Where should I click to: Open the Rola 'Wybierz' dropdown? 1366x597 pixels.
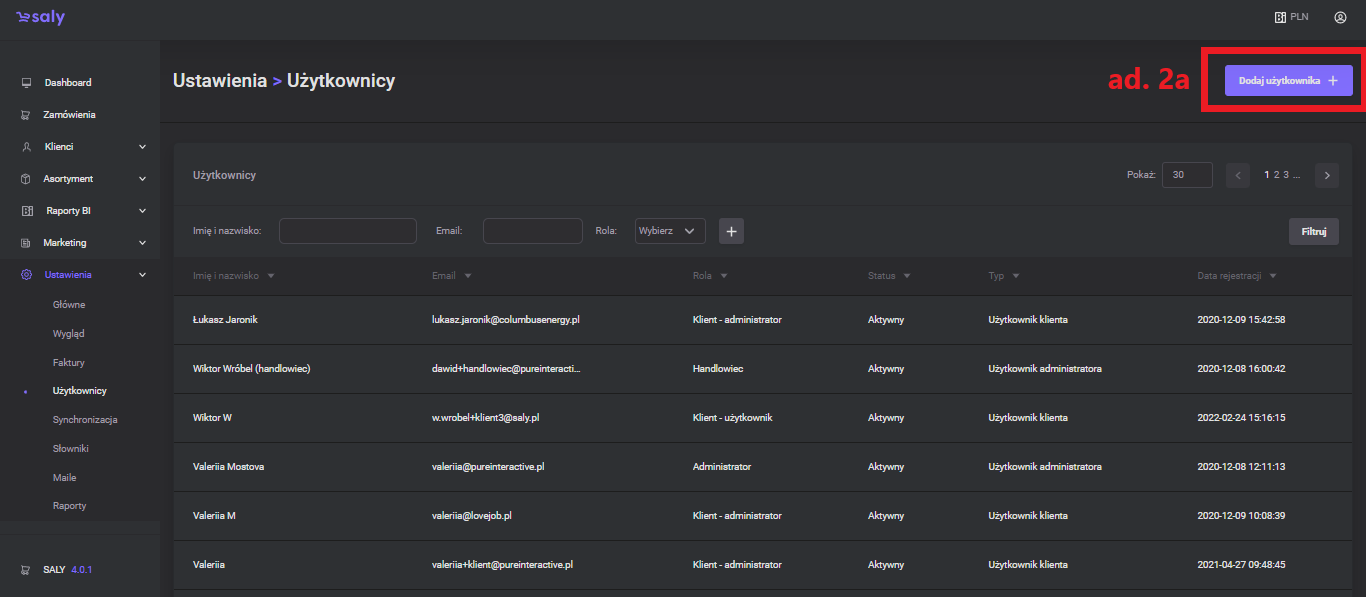669,231
